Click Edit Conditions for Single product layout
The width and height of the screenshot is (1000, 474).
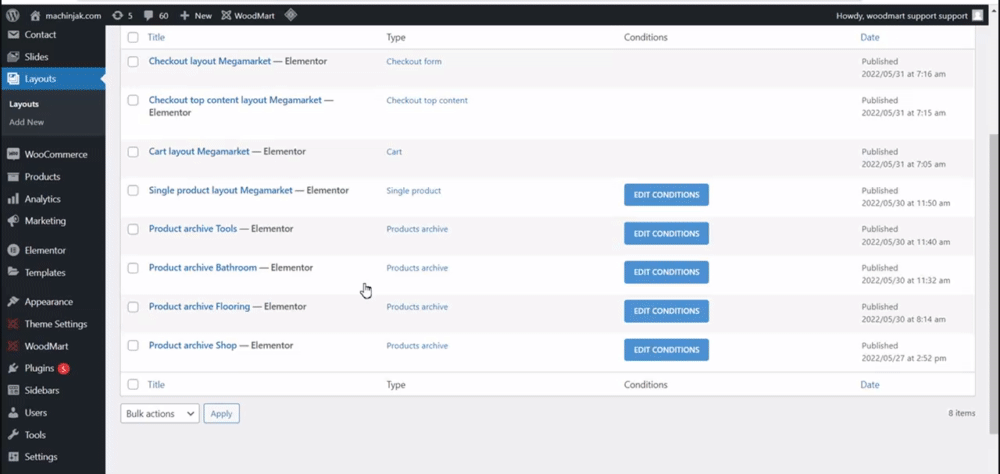[x=666, y=195]
